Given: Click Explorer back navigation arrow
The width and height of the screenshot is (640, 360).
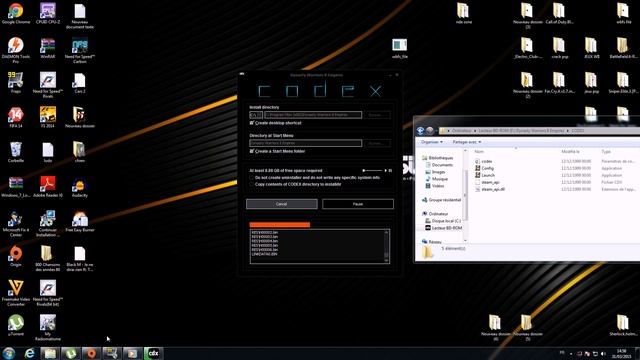Looking at the screenshot, I should coord(420,131).
